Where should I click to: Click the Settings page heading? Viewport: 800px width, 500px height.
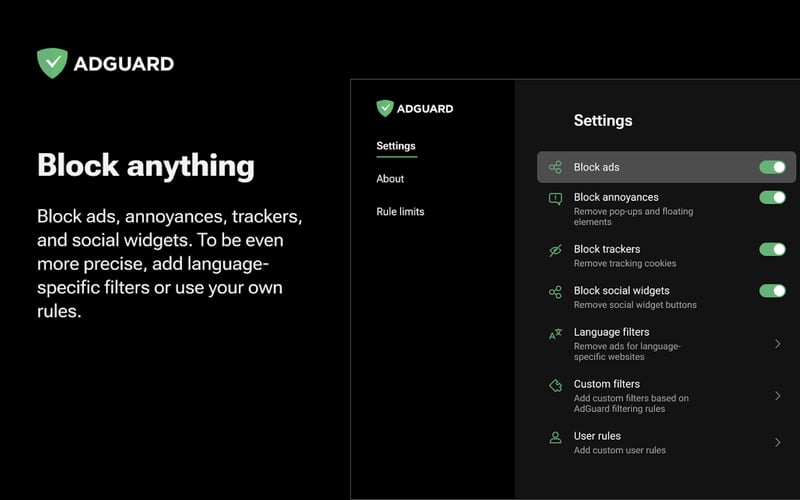point(603,120)
